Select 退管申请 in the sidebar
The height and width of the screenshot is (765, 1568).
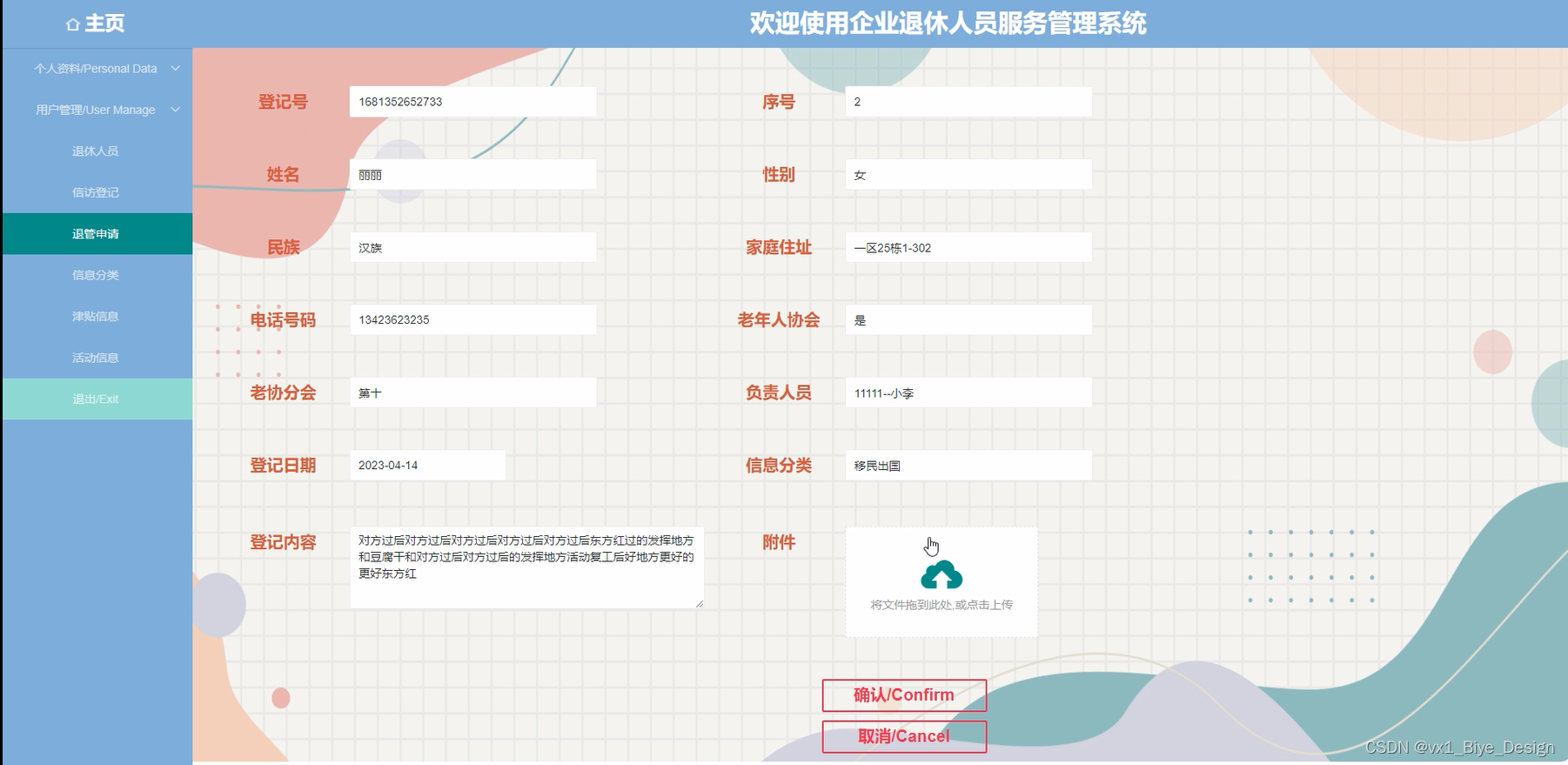coord(97,233)
